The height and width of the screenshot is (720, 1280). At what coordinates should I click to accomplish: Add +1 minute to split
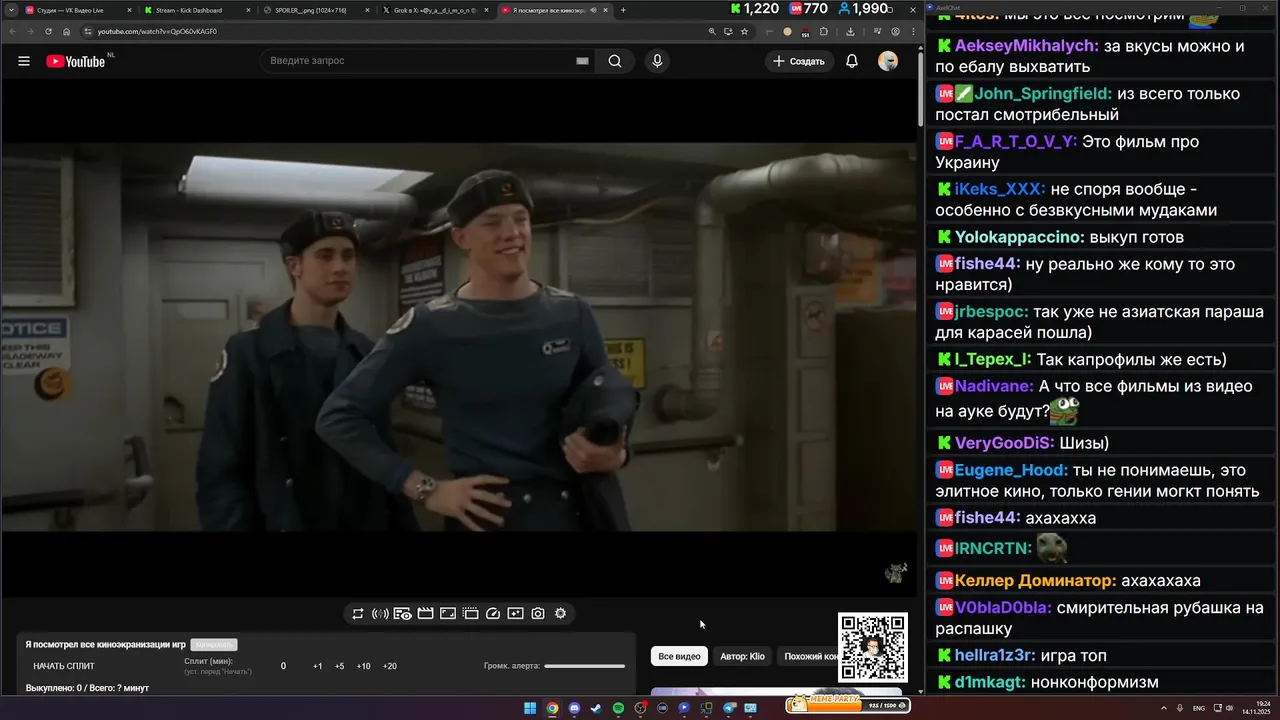[x=317, y=666]
